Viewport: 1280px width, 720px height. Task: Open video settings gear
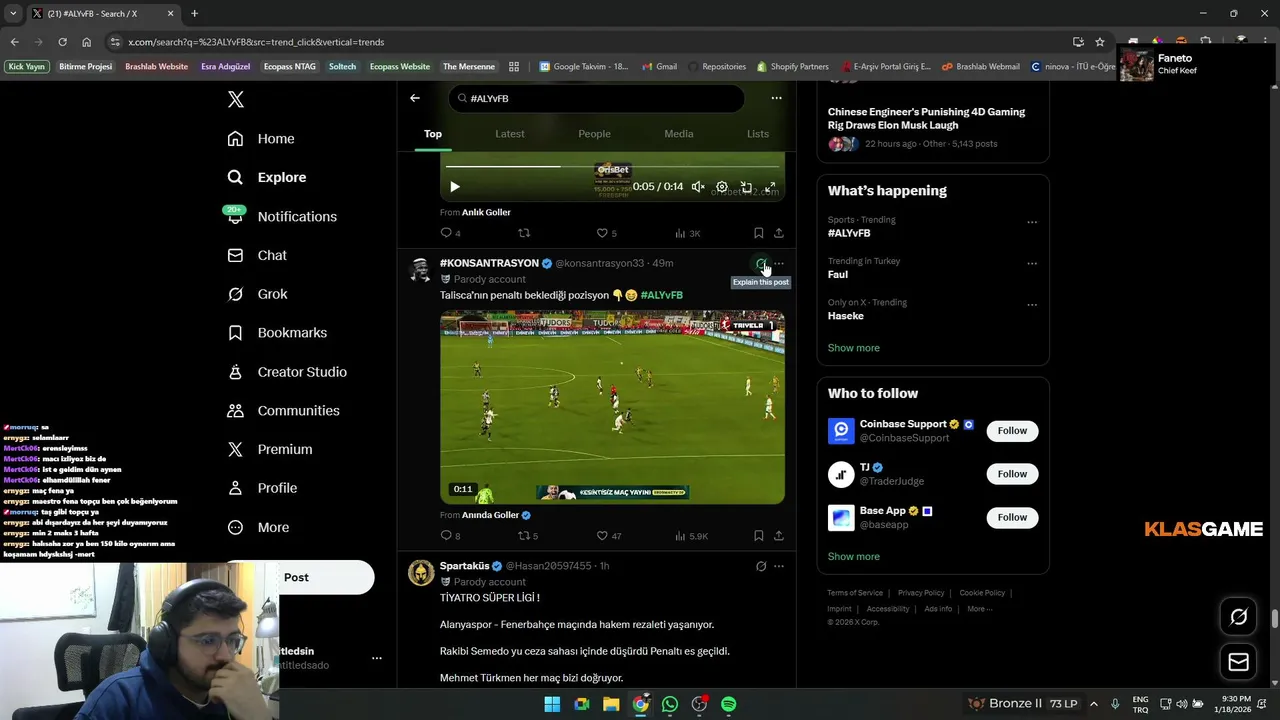(722, 187)
